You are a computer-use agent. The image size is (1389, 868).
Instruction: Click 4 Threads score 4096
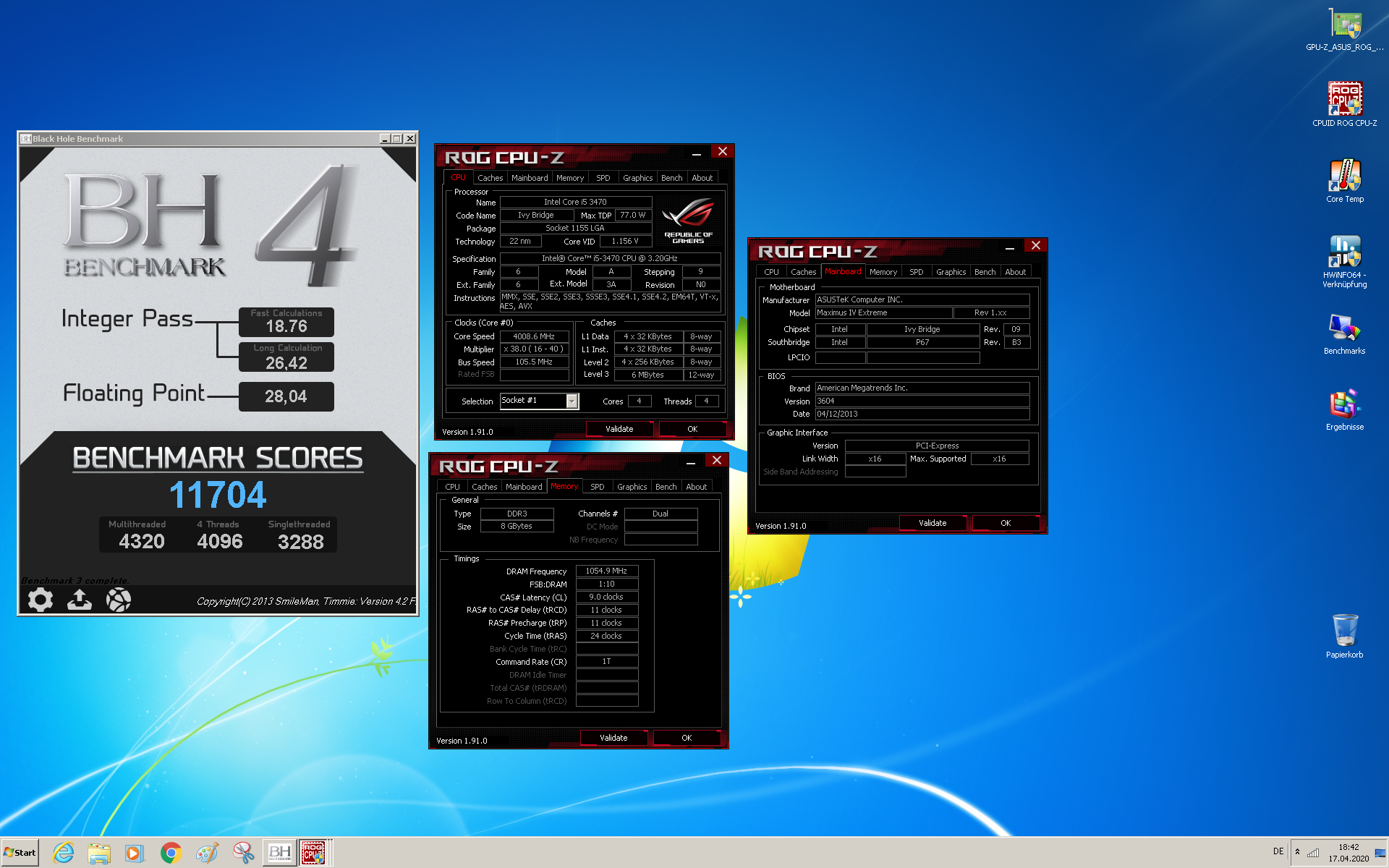pos(220,541)
